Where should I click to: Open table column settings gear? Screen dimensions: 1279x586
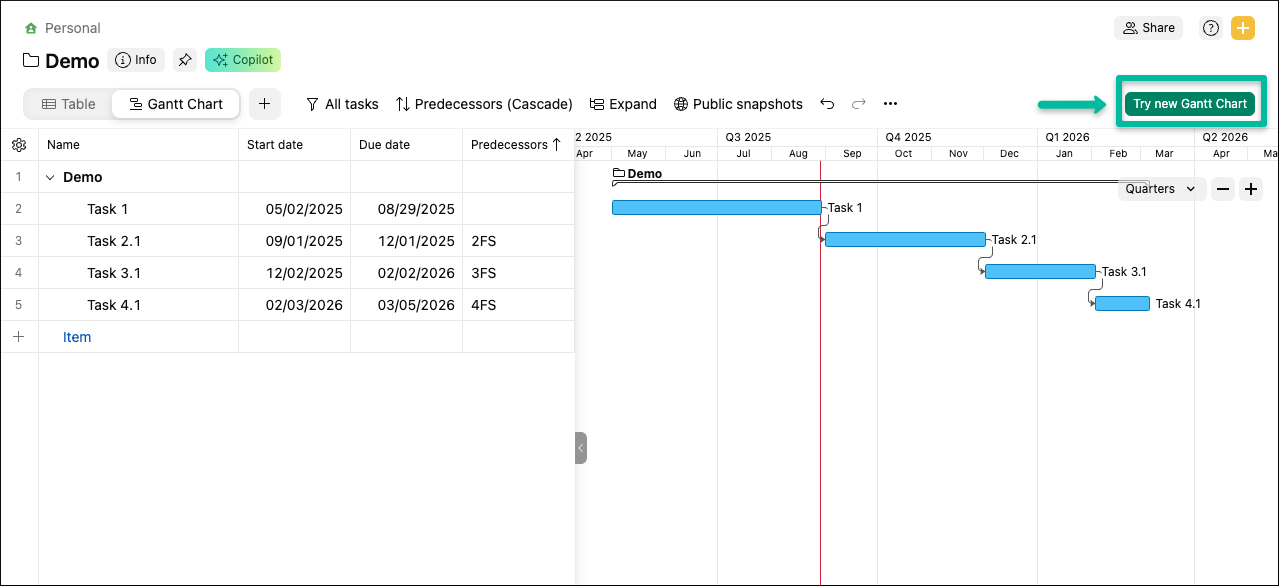[19, 145]
